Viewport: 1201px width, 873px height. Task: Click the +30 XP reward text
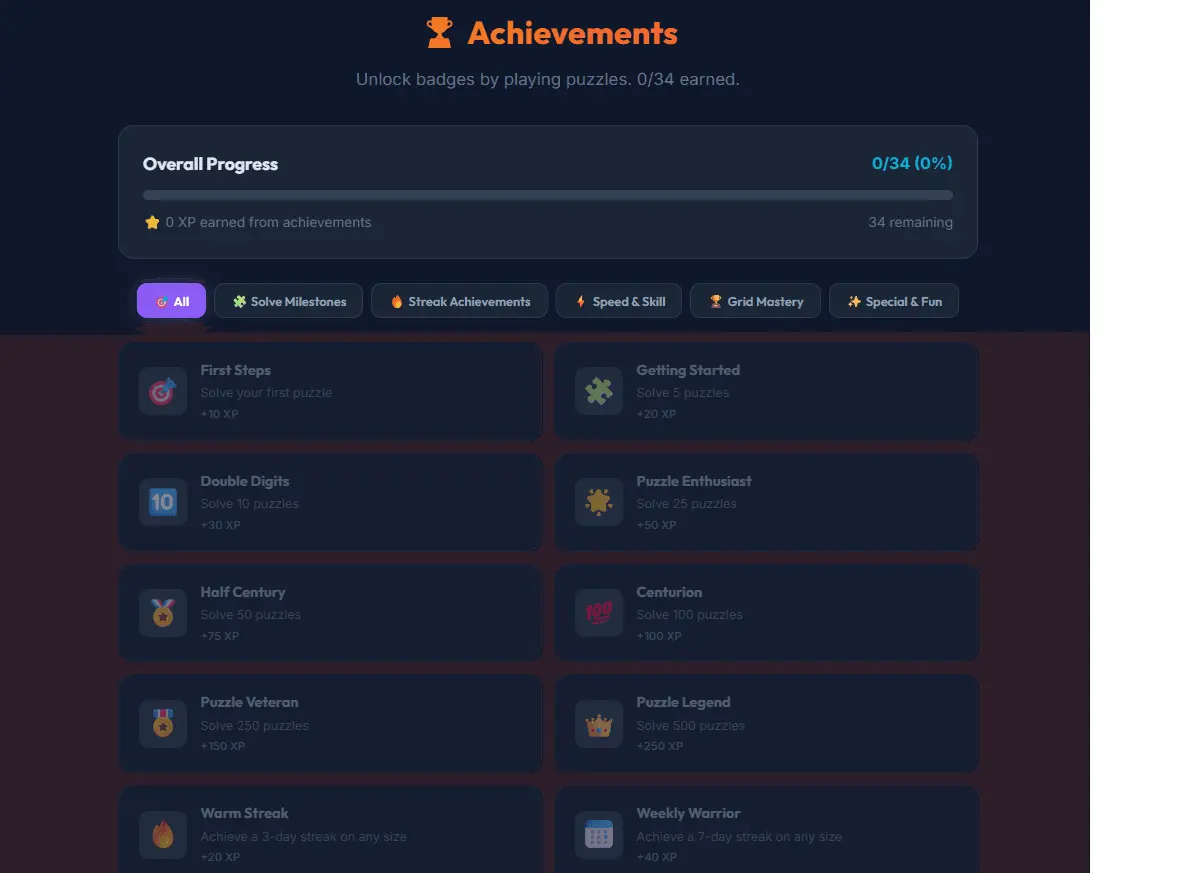point(220,525)
